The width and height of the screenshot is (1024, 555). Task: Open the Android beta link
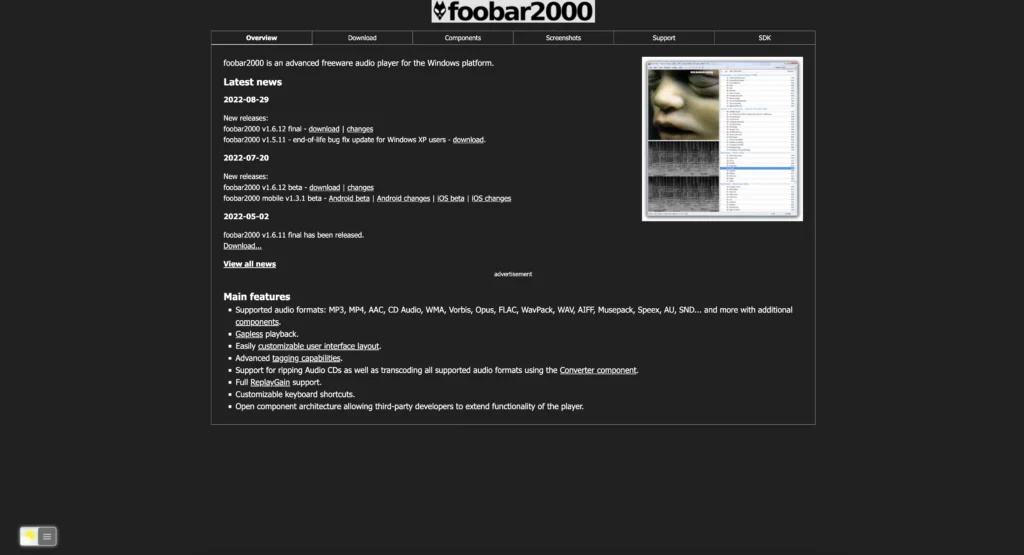(349, 198)
